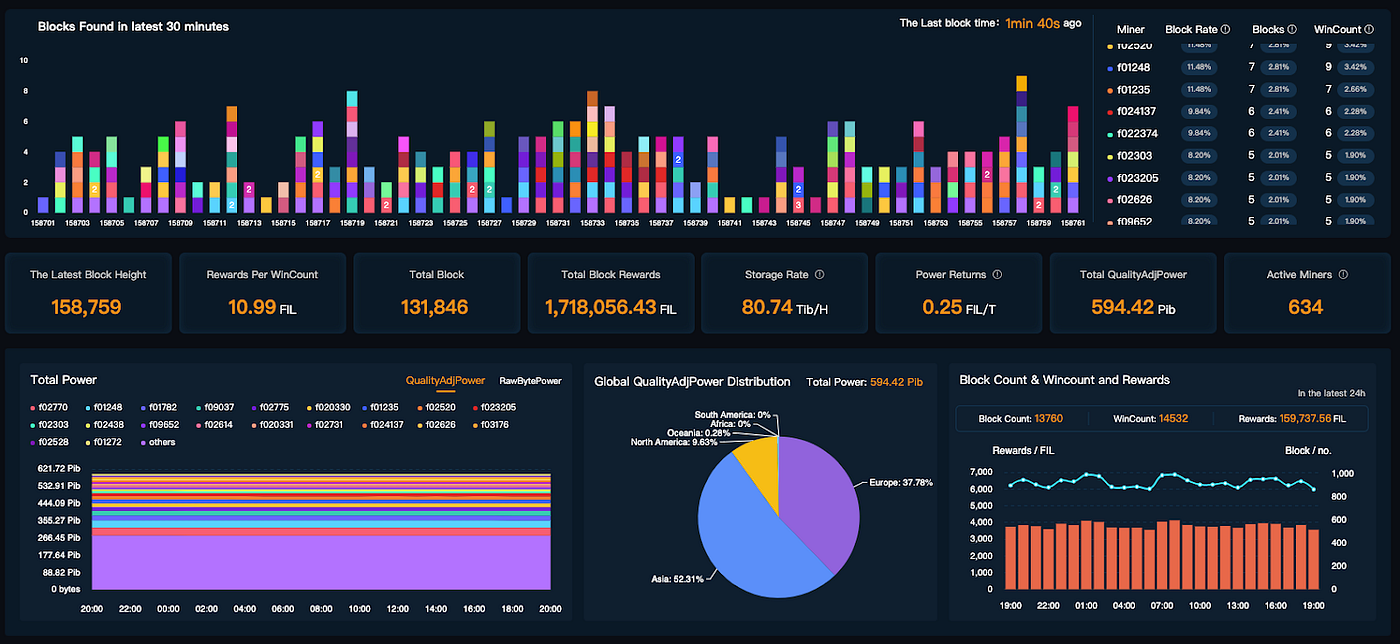Toggle f02775 in Total Power legend

[269, 407]
